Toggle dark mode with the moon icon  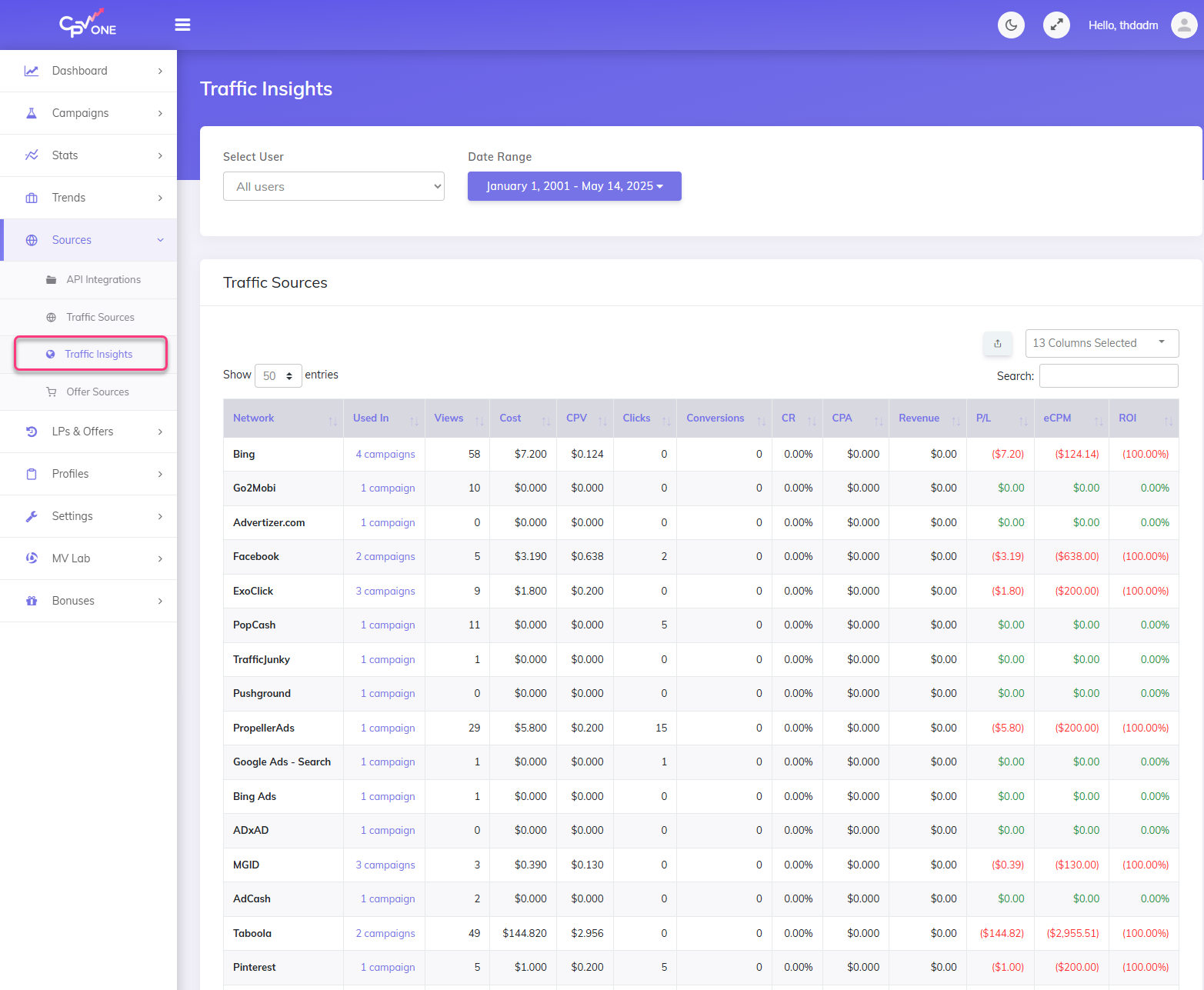tap(1011, 25)
